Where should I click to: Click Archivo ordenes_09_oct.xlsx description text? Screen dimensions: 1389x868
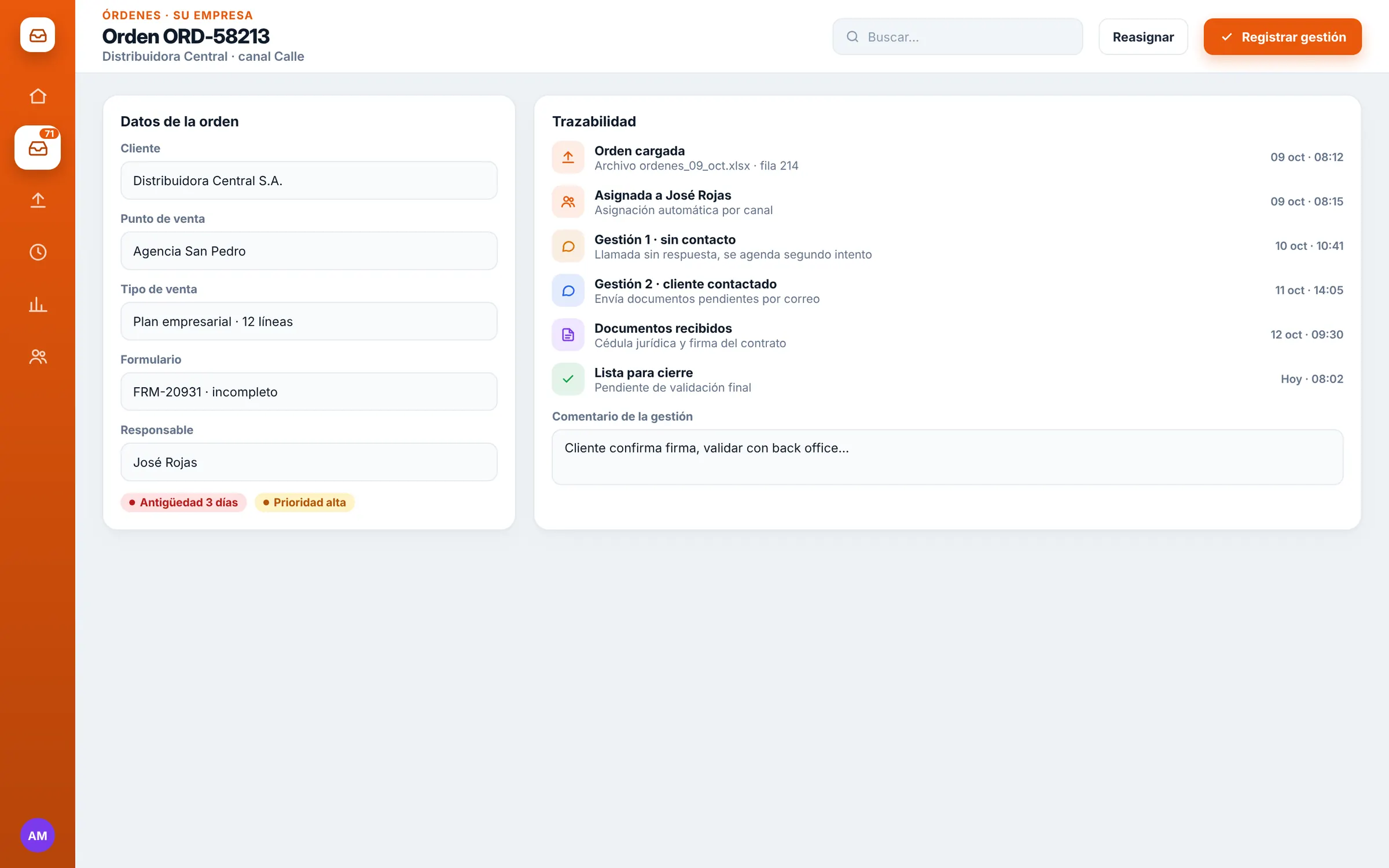pos(696,165)
